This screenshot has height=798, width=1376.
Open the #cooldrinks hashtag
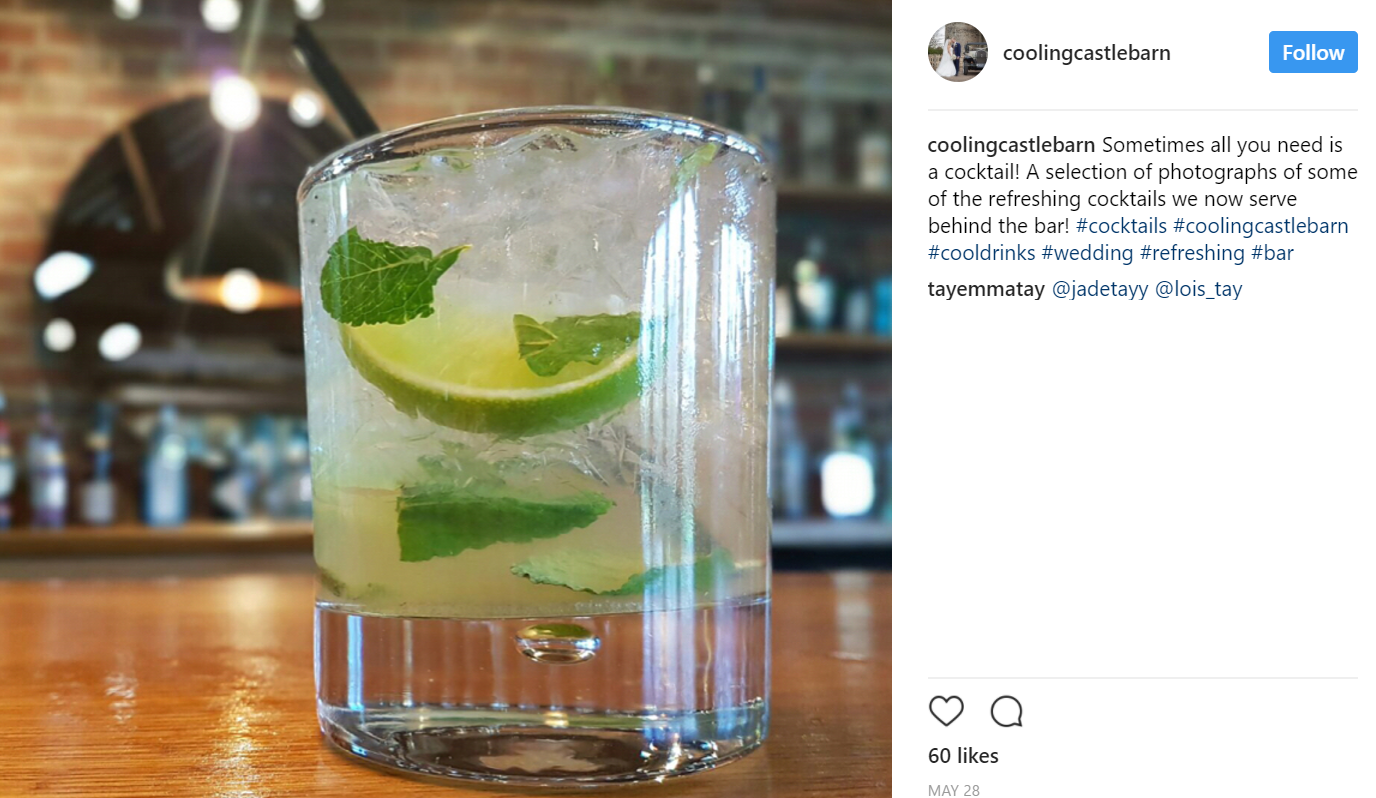pos(982,253)
